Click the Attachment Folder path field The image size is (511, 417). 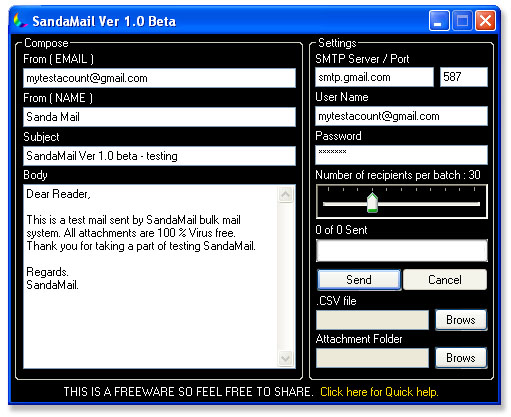click(372, 358)
